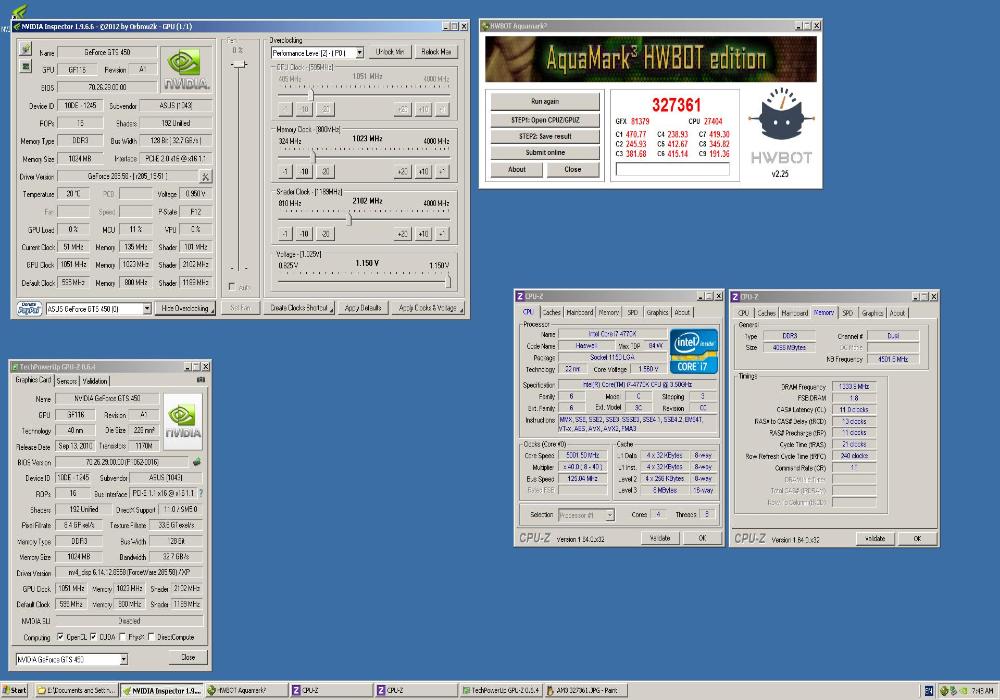Select the Graphics Card tab in GPU-Z
The height and width of the screenshot is (700, 1000).
(x=33, y=380)
